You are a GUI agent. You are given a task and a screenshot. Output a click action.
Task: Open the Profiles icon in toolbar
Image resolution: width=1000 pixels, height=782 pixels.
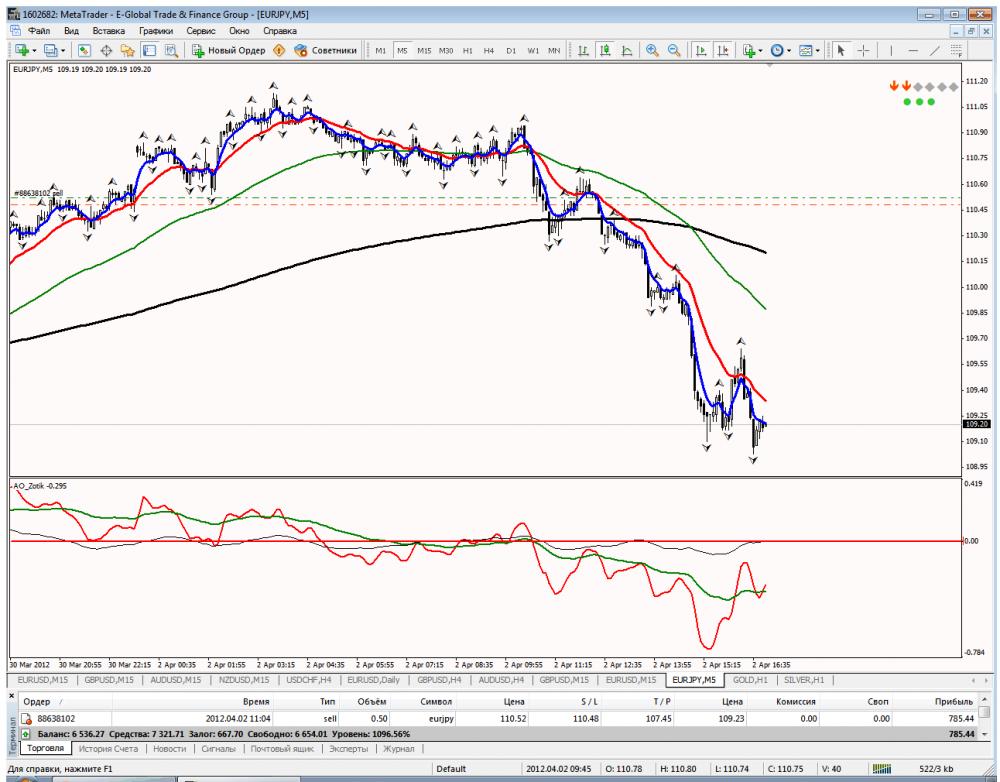(x=50, y=50)
